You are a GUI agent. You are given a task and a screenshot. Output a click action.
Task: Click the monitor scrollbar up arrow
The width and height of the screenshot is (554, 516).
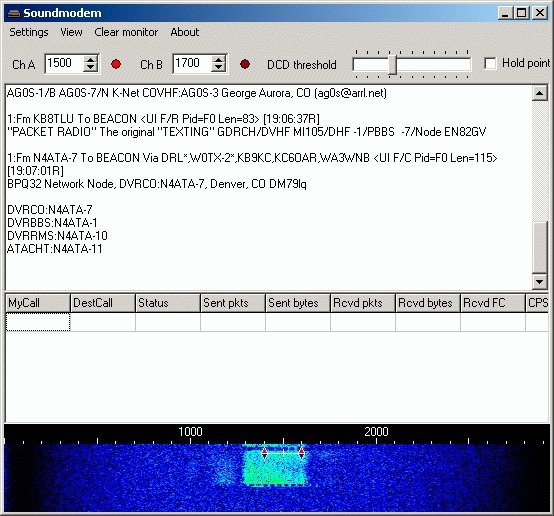(x=540, y=93)
